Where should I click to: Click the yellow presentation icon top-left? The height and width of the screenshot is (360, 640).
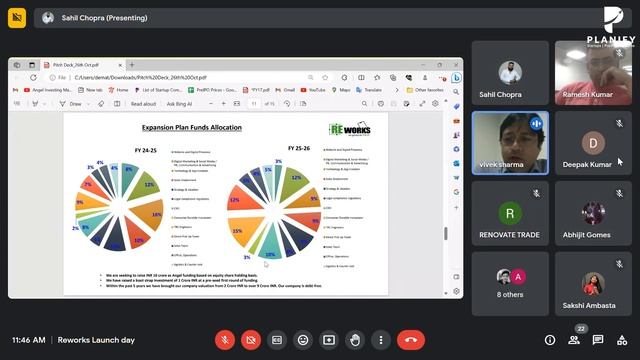[x=17, y=18]
